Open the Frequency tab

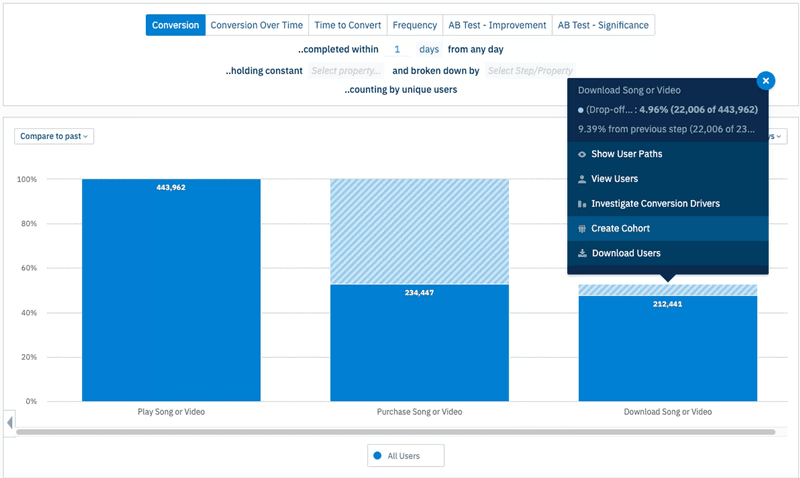(414, 25)
